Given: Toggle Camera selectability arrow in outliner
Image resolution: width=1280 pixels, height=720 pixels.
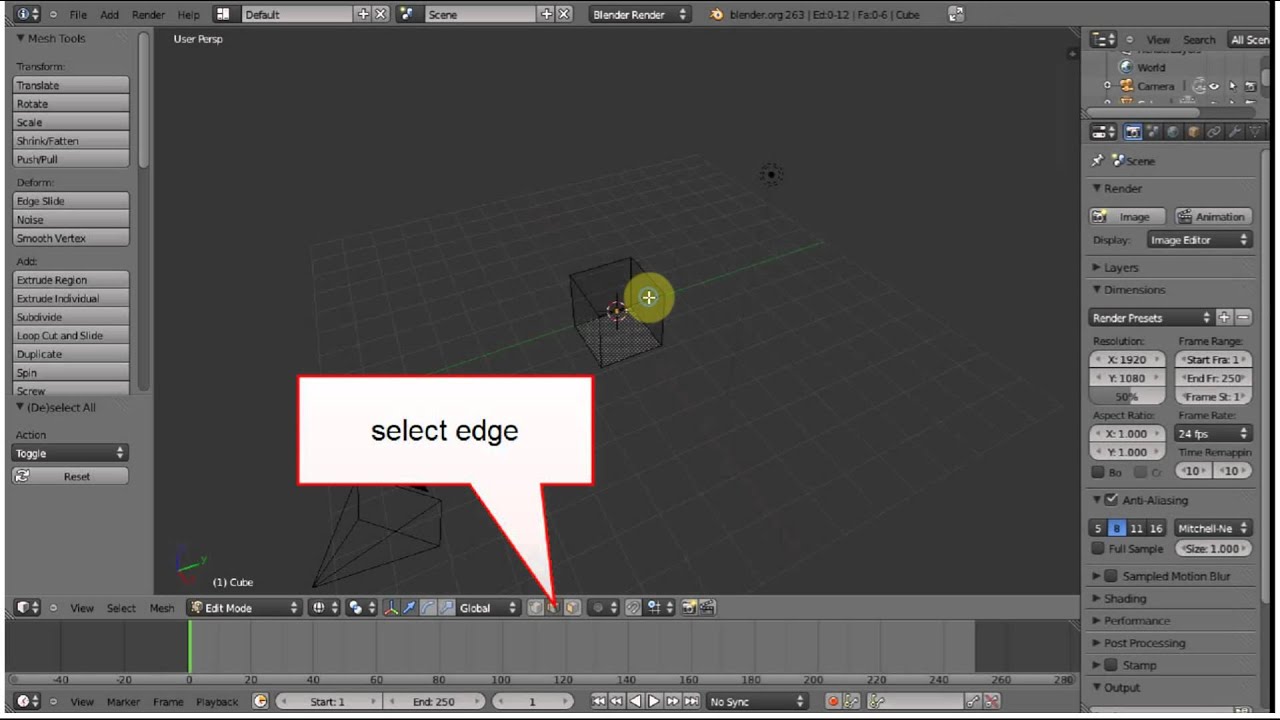Looking at the screenshot, I should tap(1232, 86).
